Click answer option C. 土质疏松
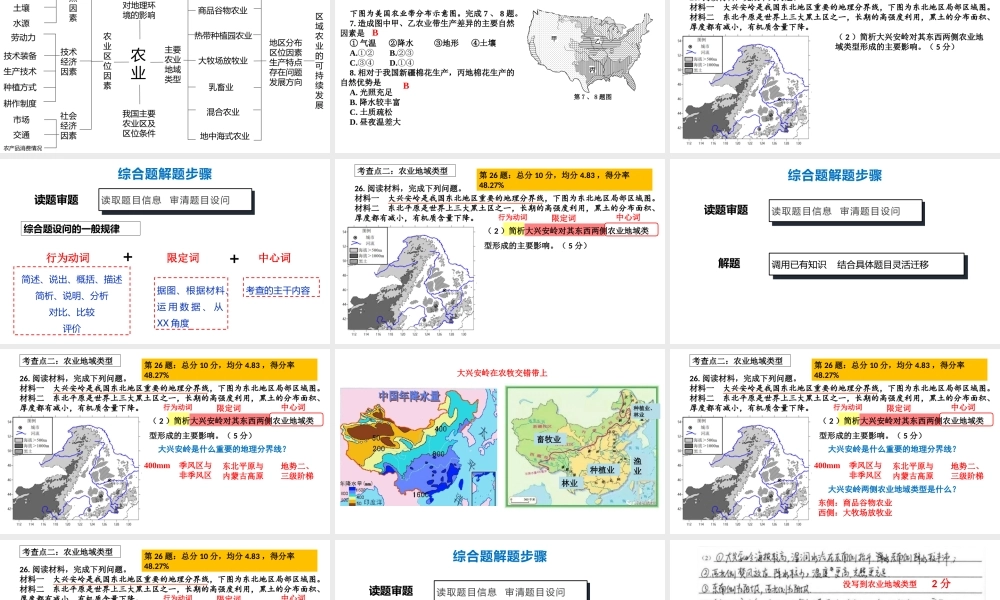Screen dimensions: 1000x600 click(x=371, y=112)
